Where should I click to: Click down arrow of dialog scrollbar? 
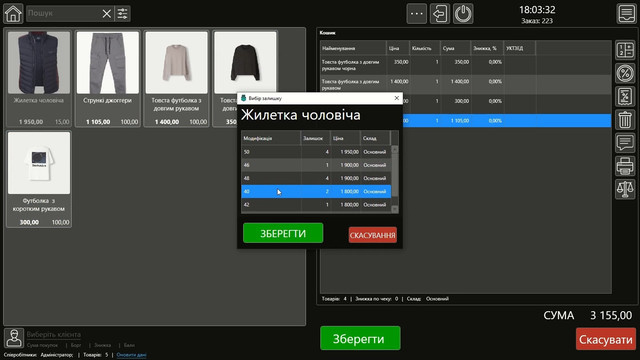(394, 209)
